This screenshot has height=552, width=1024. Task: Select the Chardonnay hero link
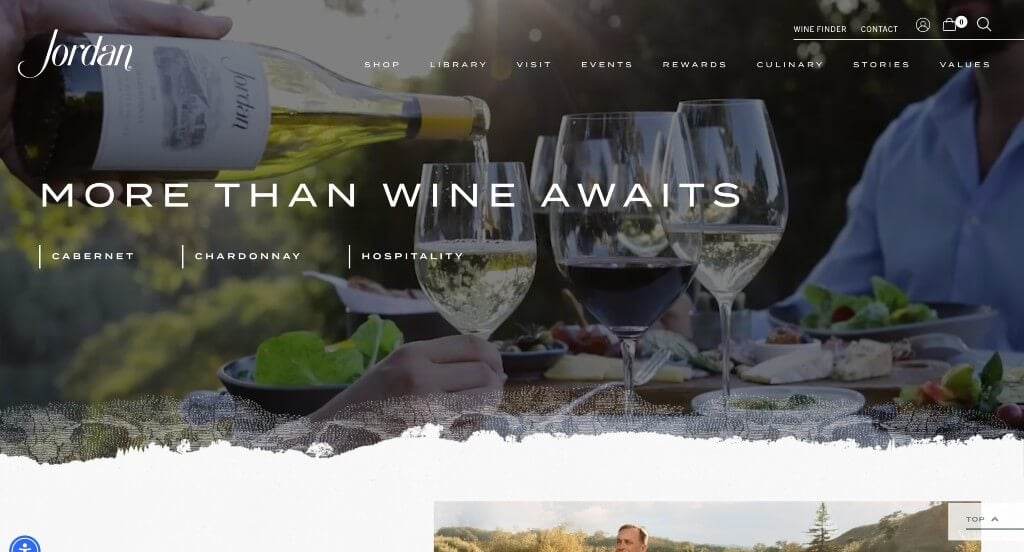(x=248, y=256)
